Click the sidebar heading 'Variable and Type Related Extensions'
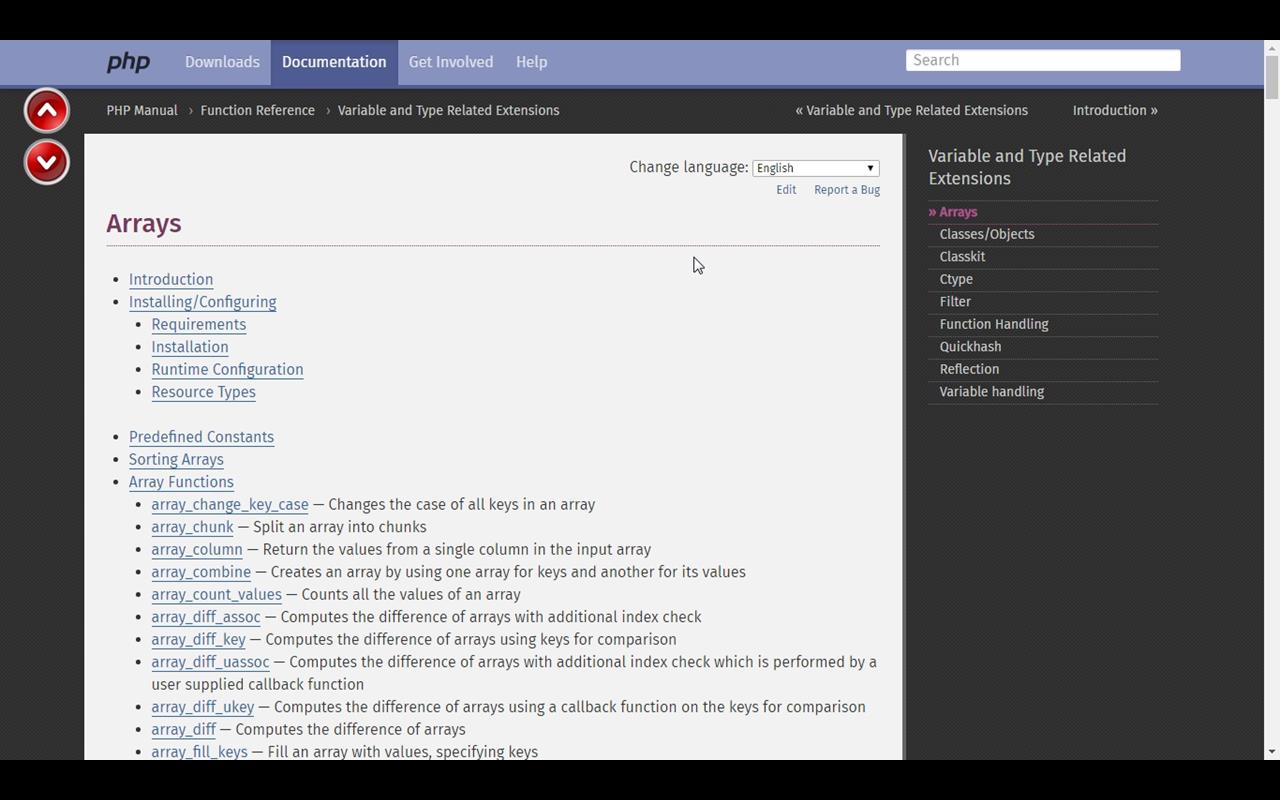 click(x=1027, y=167)
